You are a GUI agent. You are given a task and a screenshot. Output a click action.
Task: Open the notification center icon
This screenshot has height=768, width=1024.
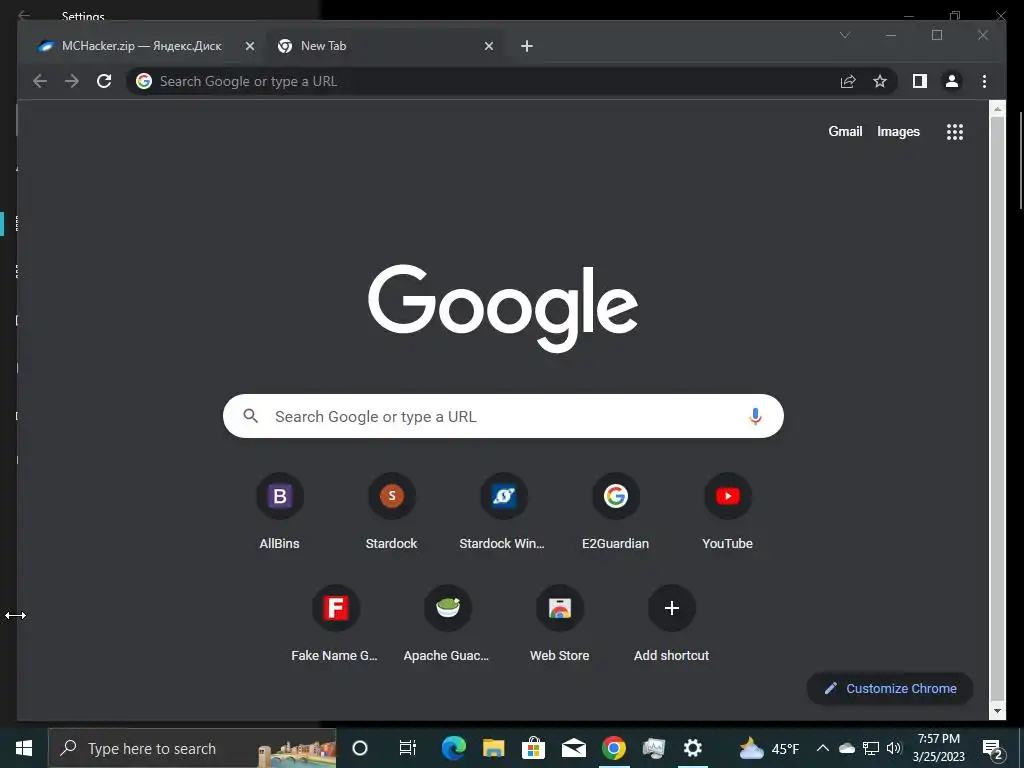[x=993, y=749]
